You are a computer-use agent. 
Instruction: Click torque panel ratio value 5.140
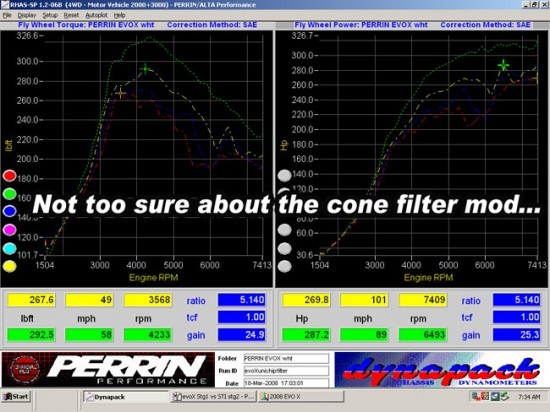(242, 300)
